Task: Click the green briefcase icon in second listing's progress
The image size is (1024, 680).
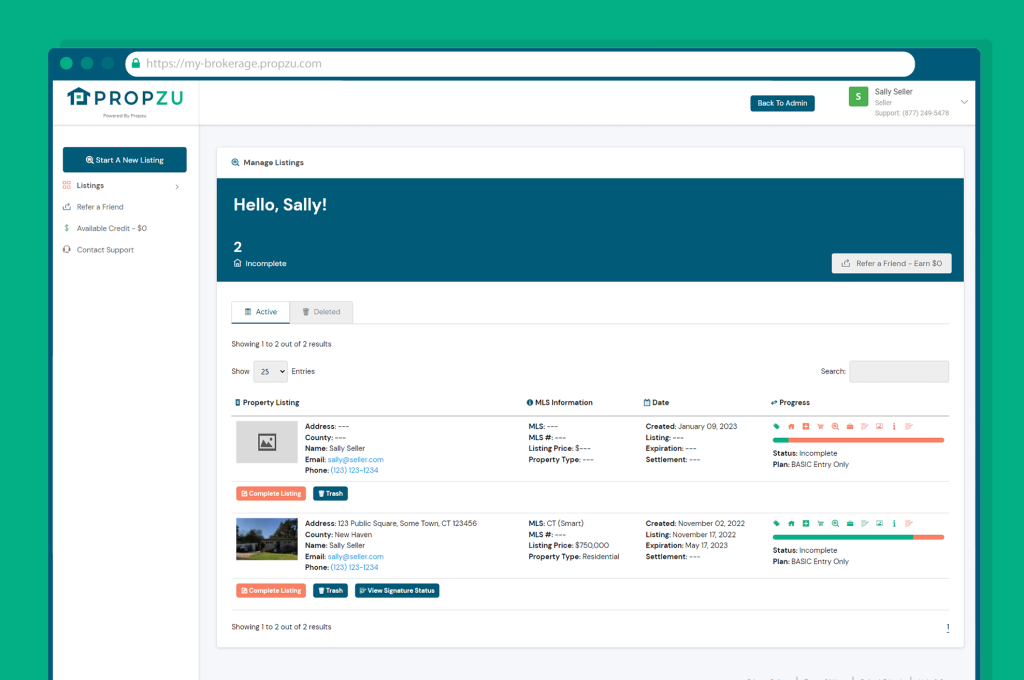Action: (x=849, y=523)
